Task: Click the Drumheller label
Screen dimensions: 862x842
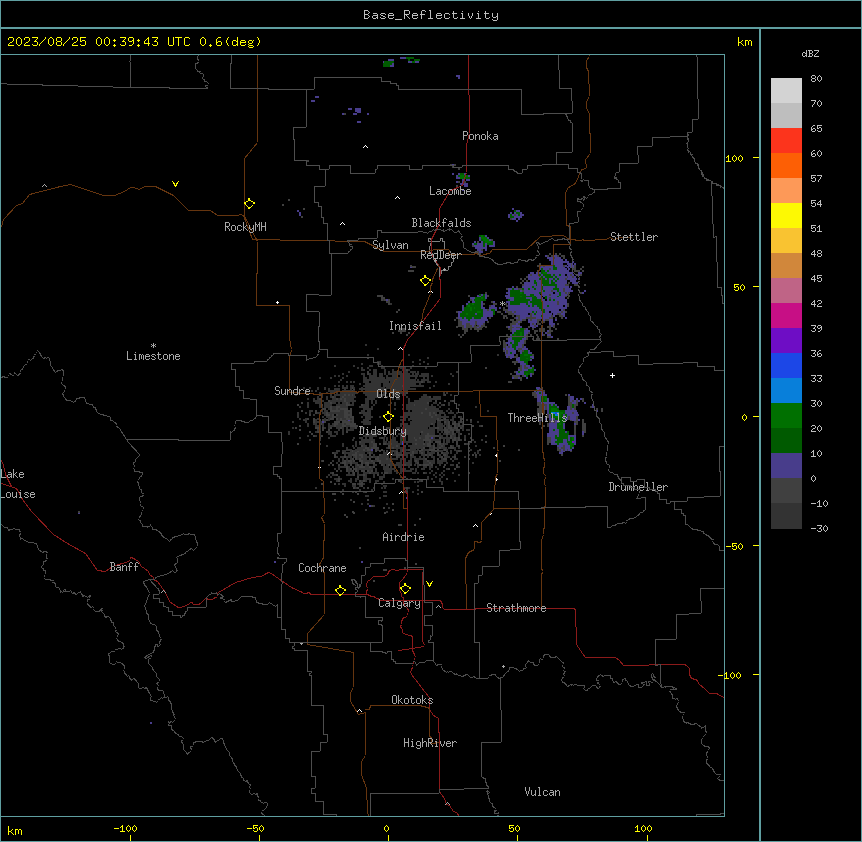Action: coord(638,487)
